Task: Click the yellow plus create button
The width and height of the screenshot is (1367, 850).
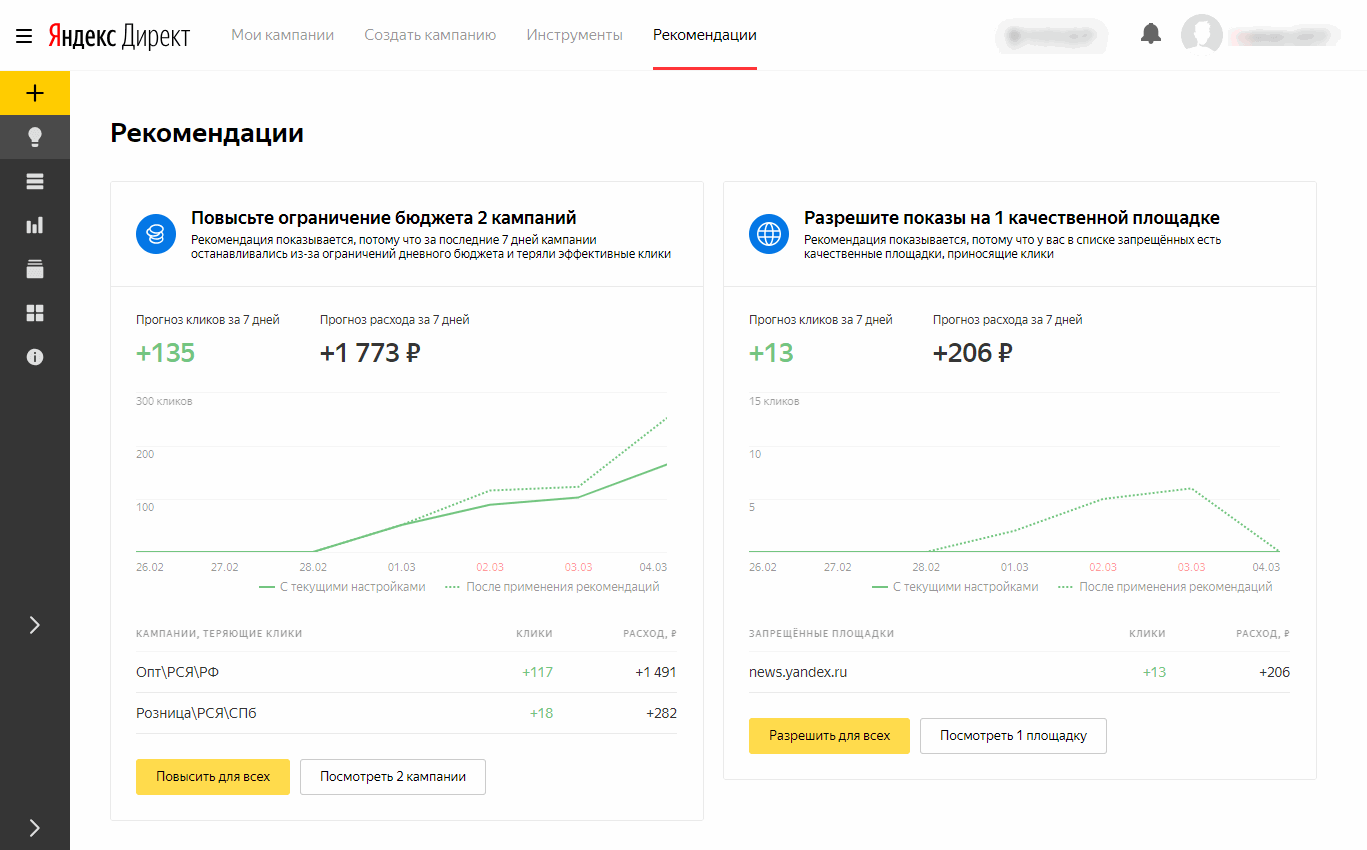Action: point(35,93)
